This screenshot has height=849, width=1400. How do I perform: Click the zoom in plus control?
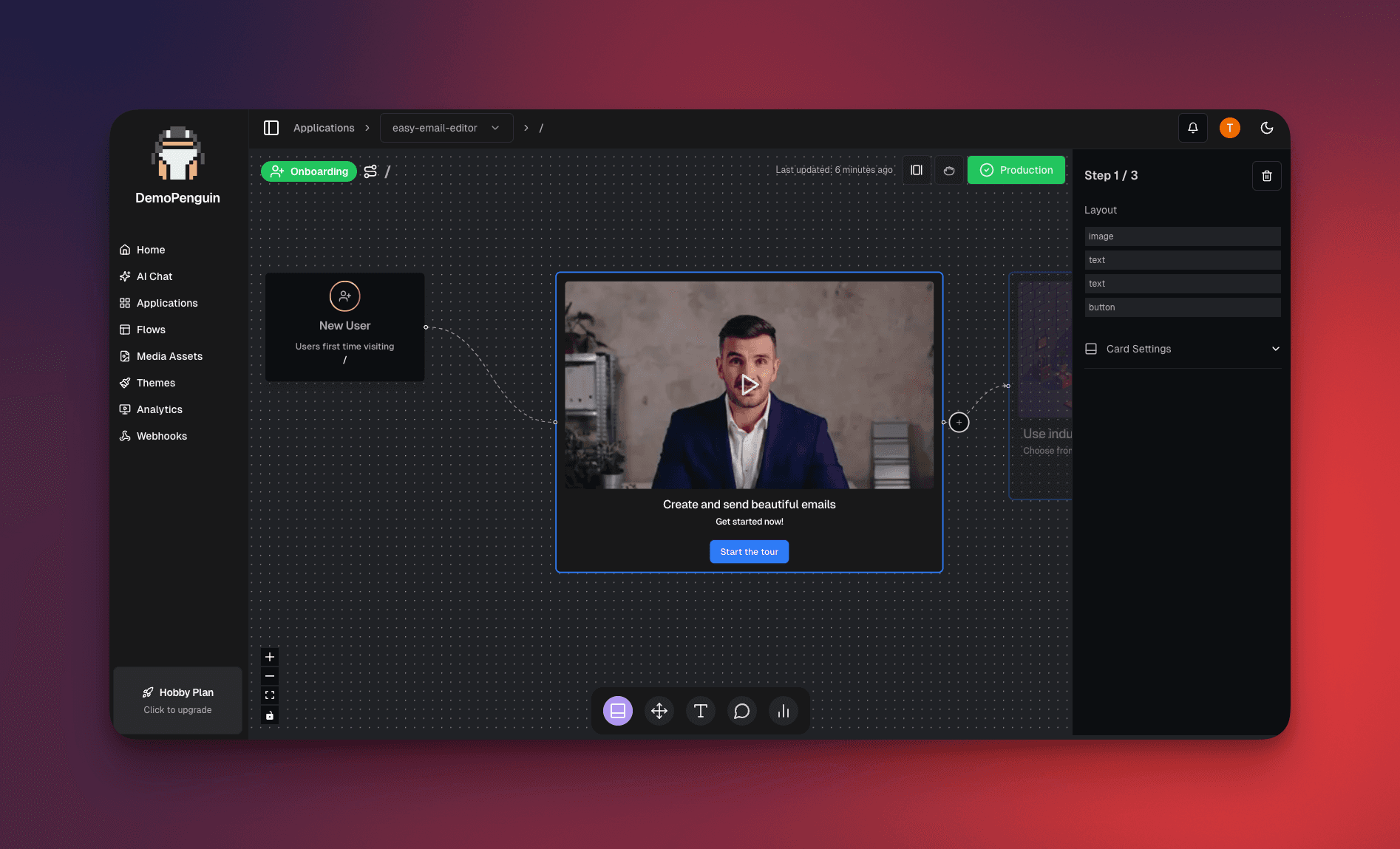tap(270, 656)
